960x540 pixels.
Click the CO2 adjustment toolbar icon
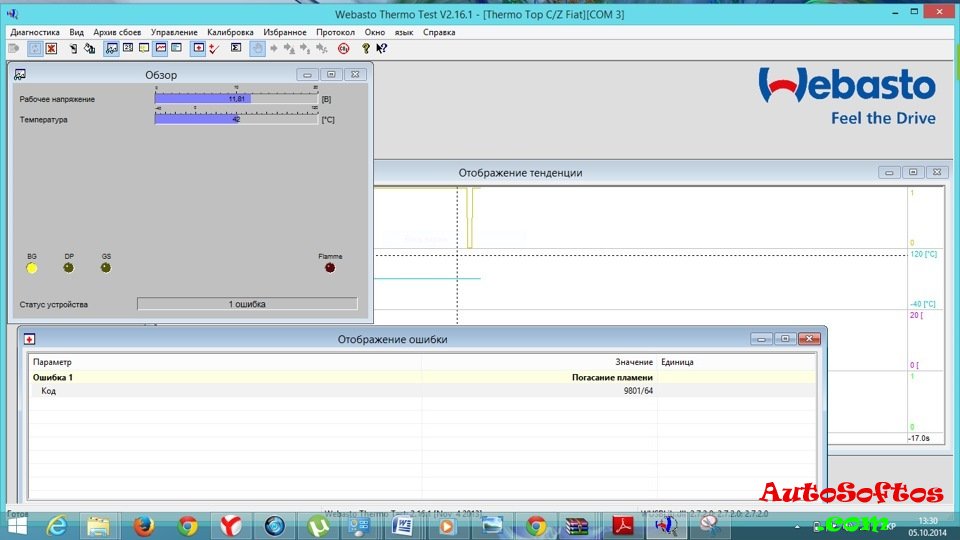[x=343, y=48]
